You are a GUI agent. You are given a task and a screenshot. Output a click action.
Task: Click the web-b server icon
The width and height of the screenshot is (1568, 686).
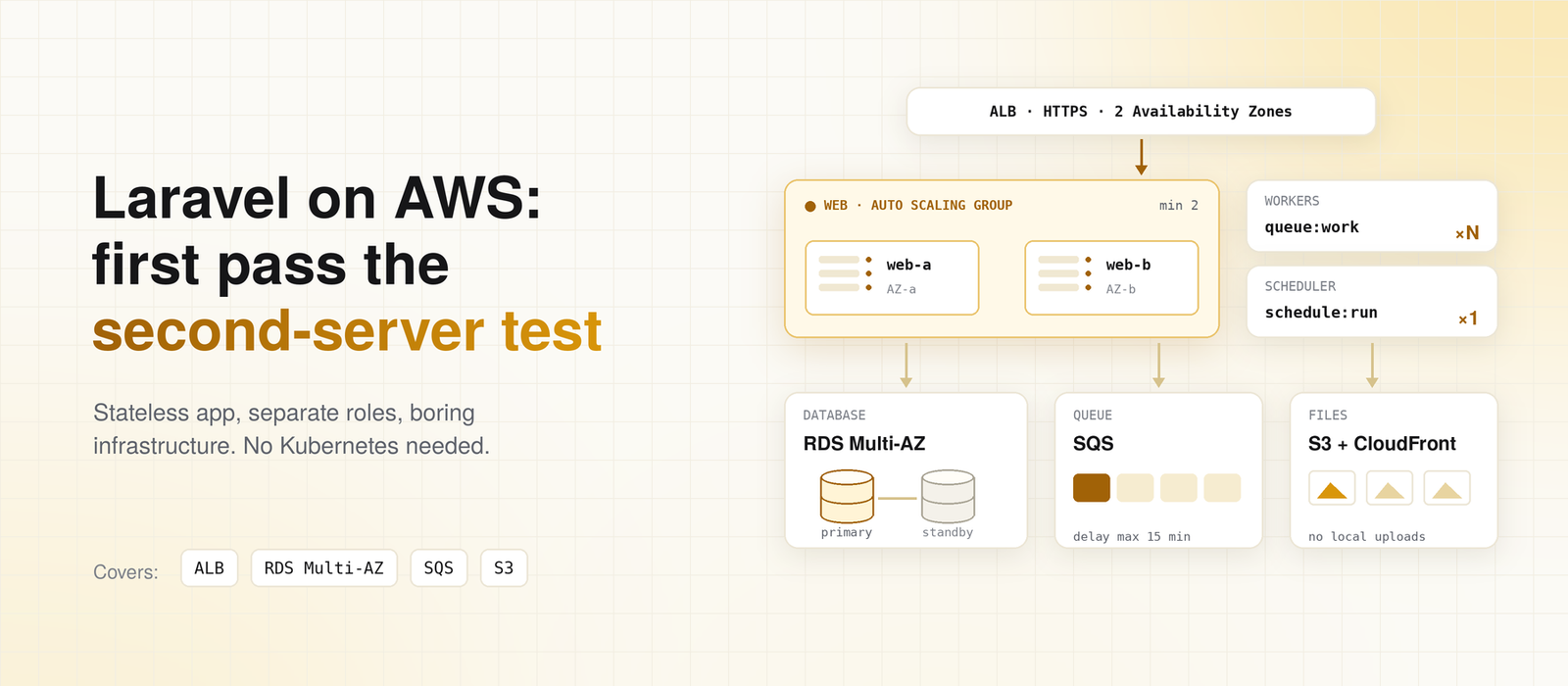click(x=1065, y=273)
